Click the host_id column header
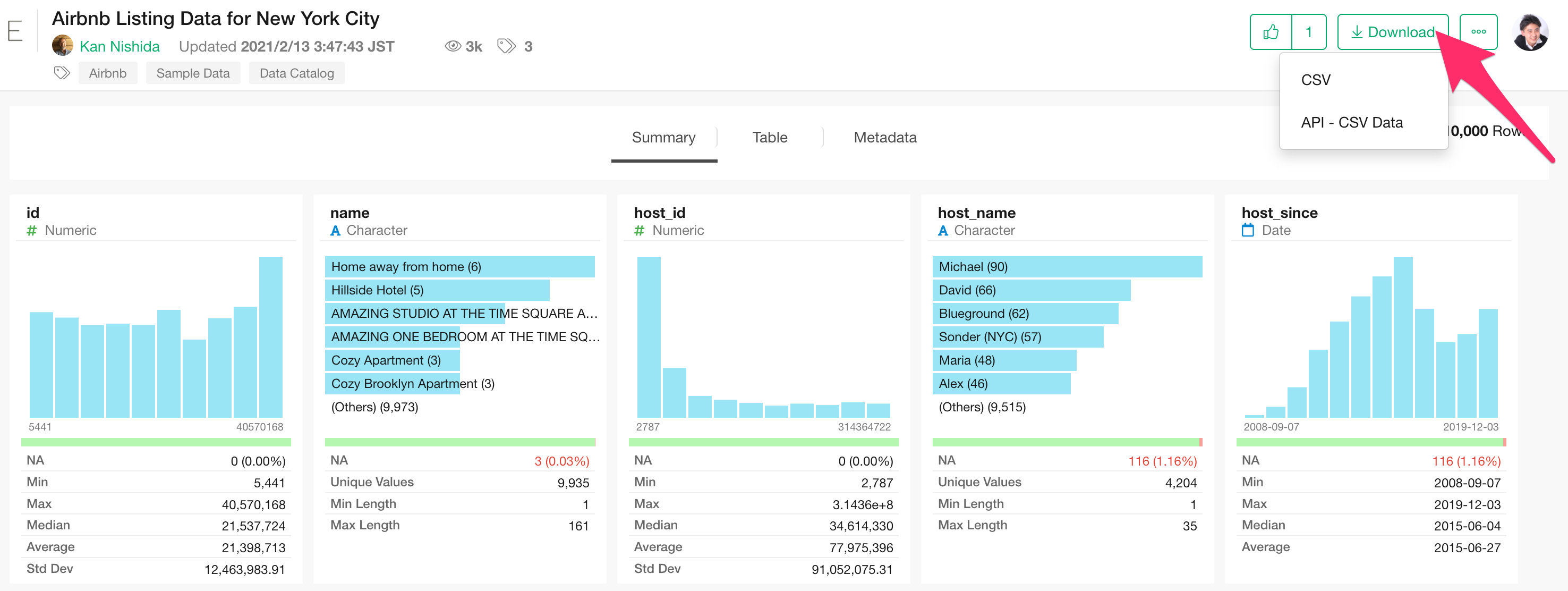This screenshot has width=1568, height=591. [x=659, y=213]
